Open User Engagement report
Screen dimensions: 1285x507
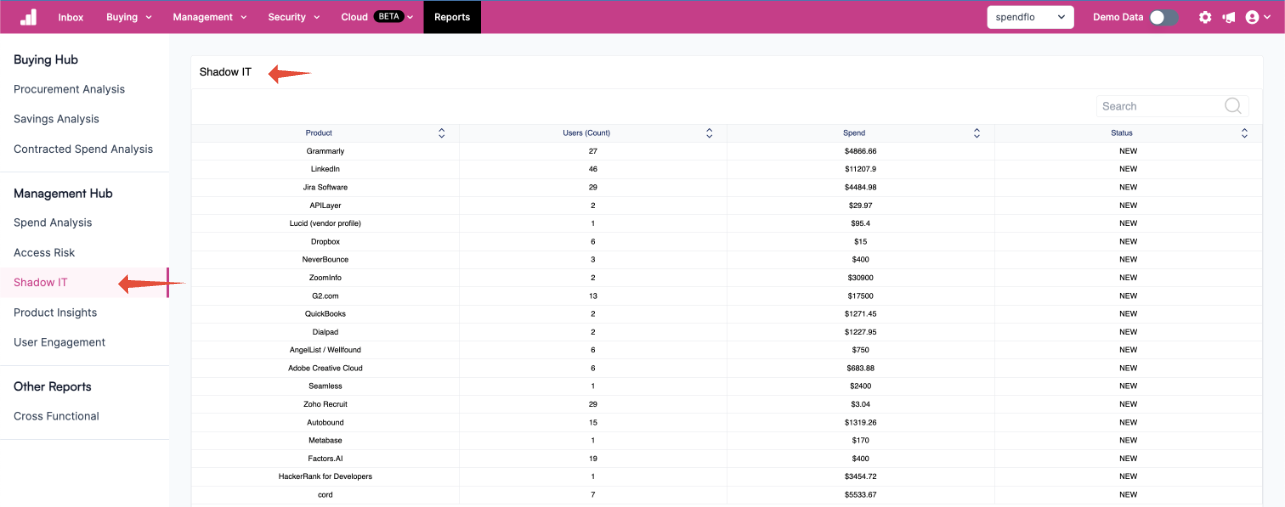pos(59,342)
